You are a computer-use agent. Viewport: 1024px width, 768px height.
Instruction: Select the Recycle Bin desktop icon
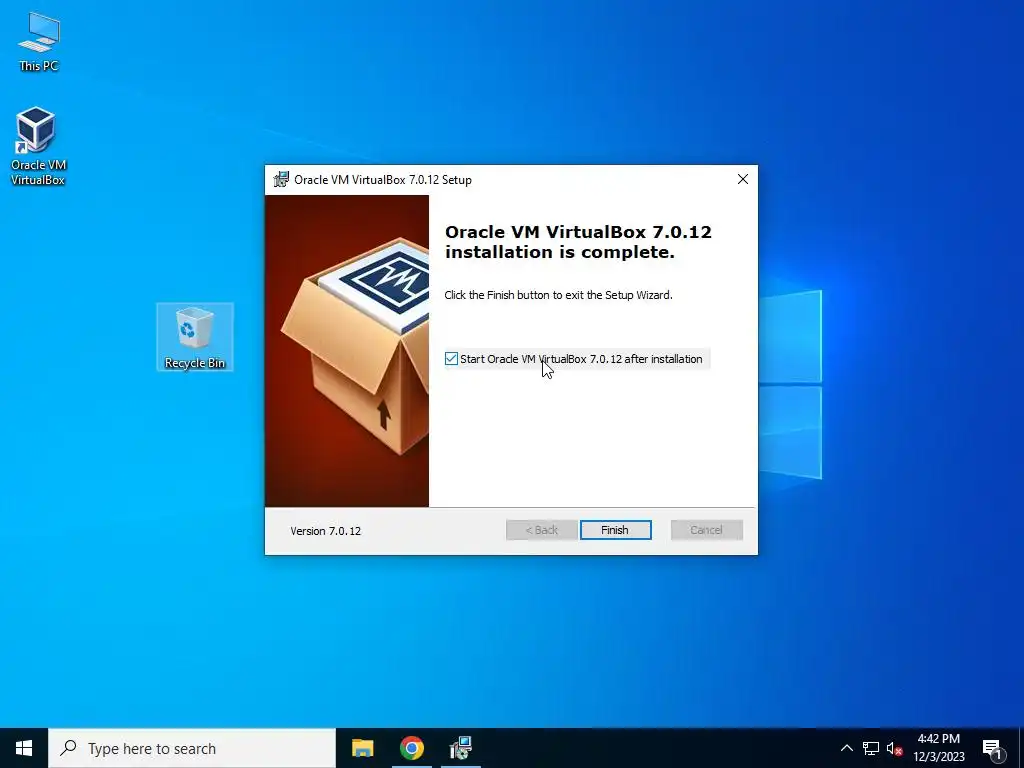pos(195,337)
